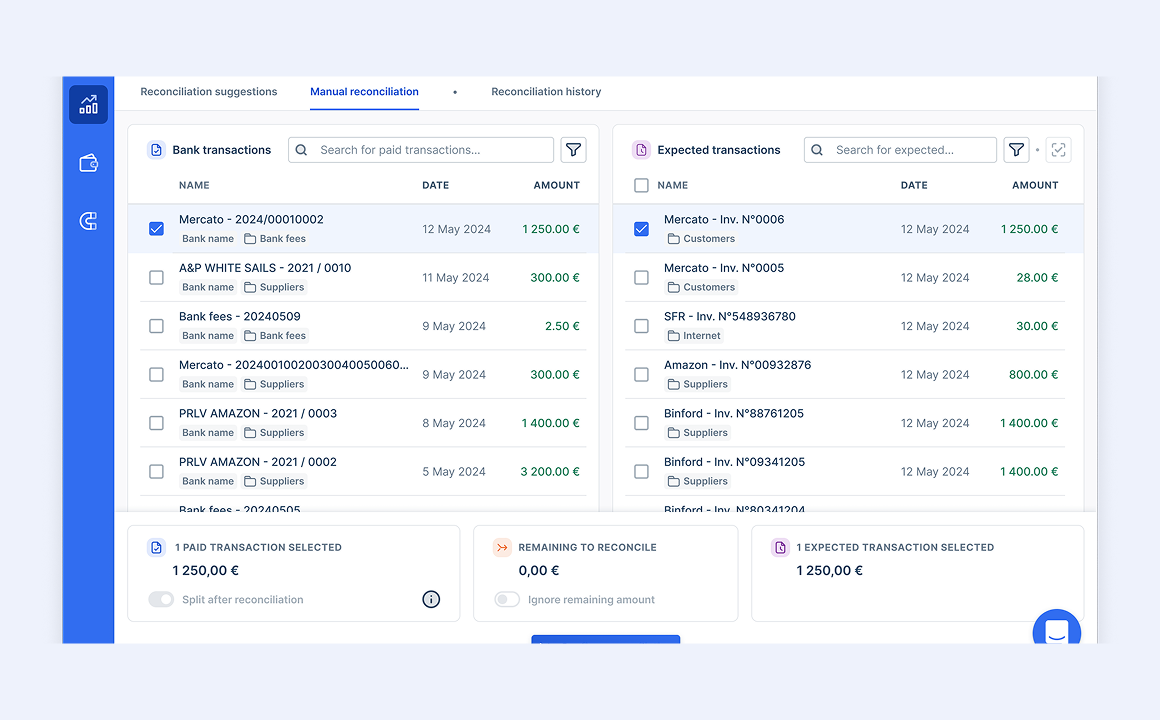The width and height of the screenshot is (1160, 720).
Task: Tick the select-all checkbox in Expected transactions header
Action: pos(641,185)
